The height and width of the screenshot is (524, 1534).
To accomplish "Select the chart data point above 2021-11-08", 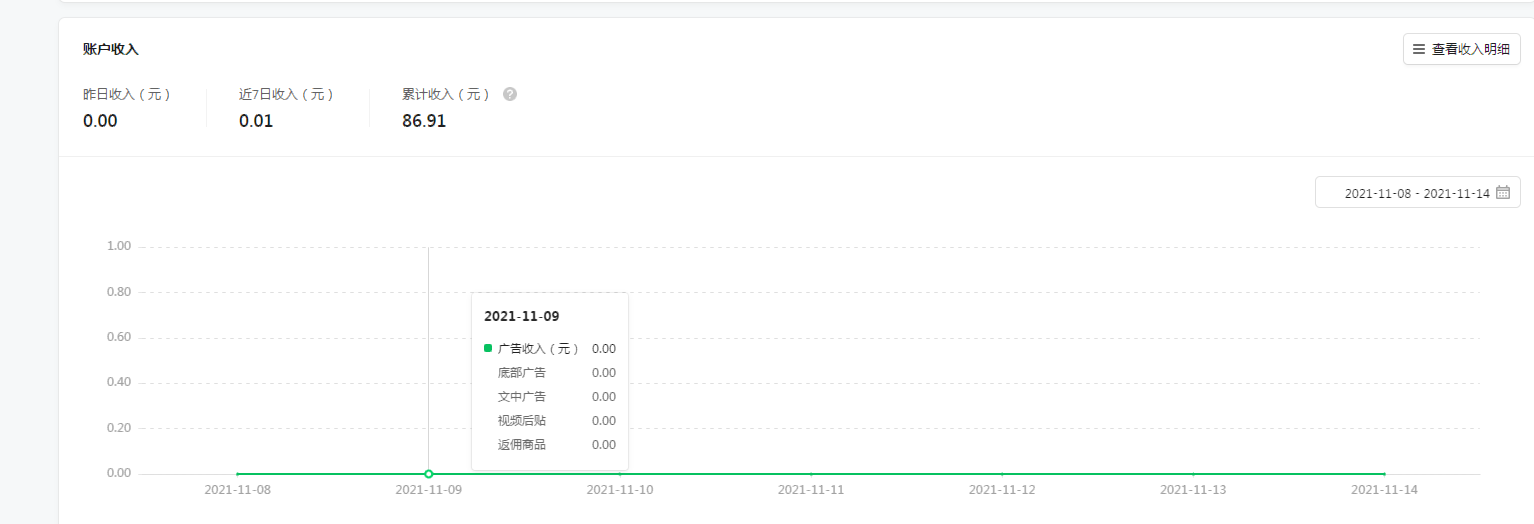I will point(237,473).
